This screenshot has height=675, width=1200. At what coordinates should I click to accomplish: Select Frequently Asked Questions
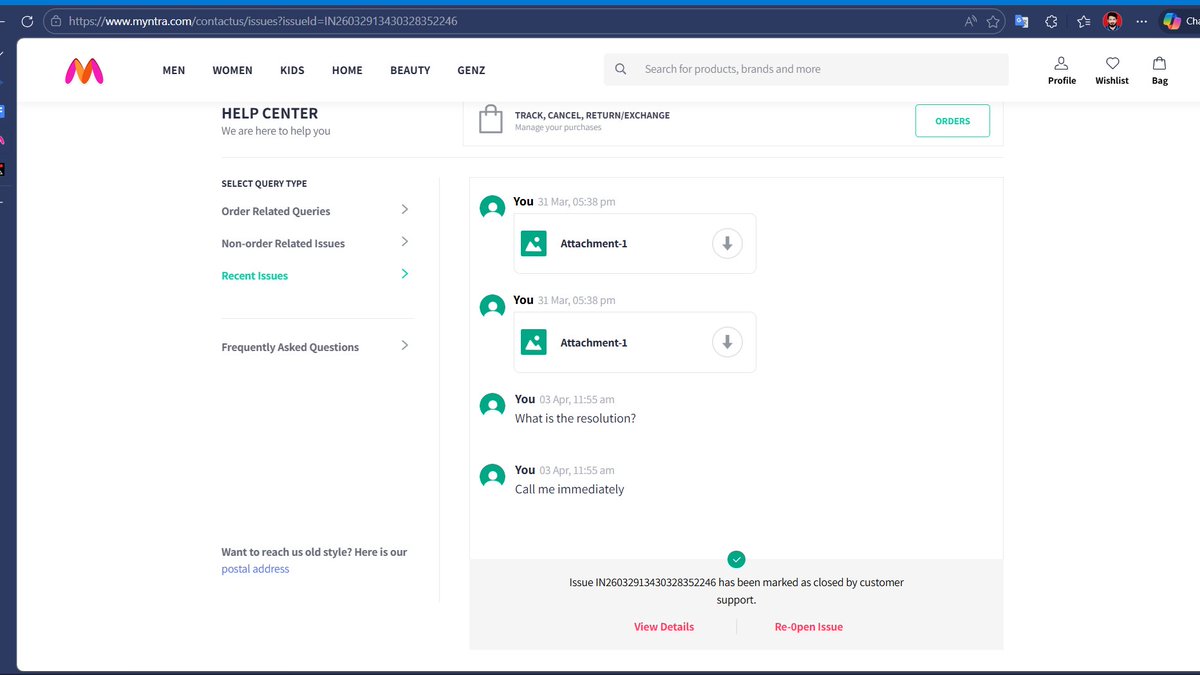290,347
